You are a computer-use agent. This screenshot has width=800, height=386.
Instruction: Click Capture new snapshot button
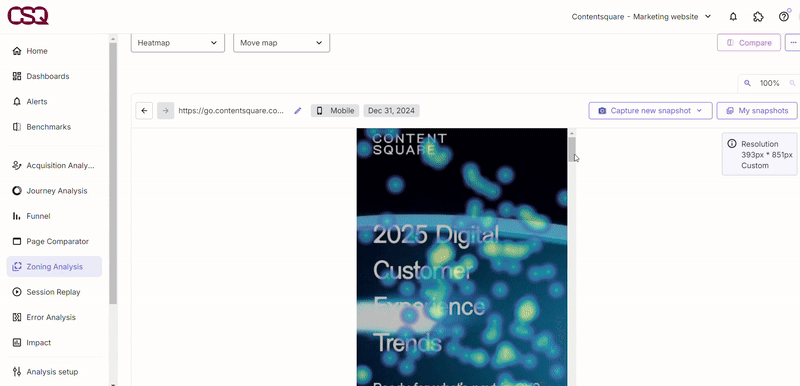tap(651, 111)
